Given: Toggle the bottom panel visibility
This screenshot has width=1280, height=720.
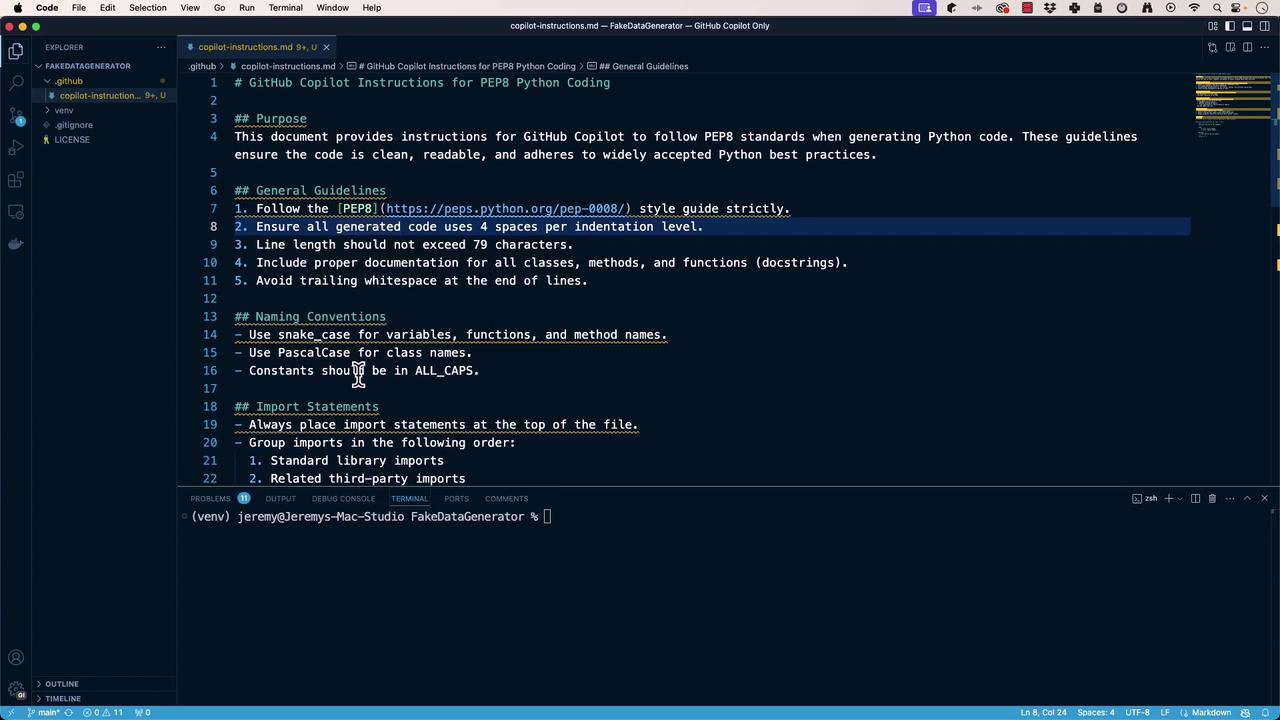Looking at the screenshot, I should pyautogui.click(x=1248, y=26).
